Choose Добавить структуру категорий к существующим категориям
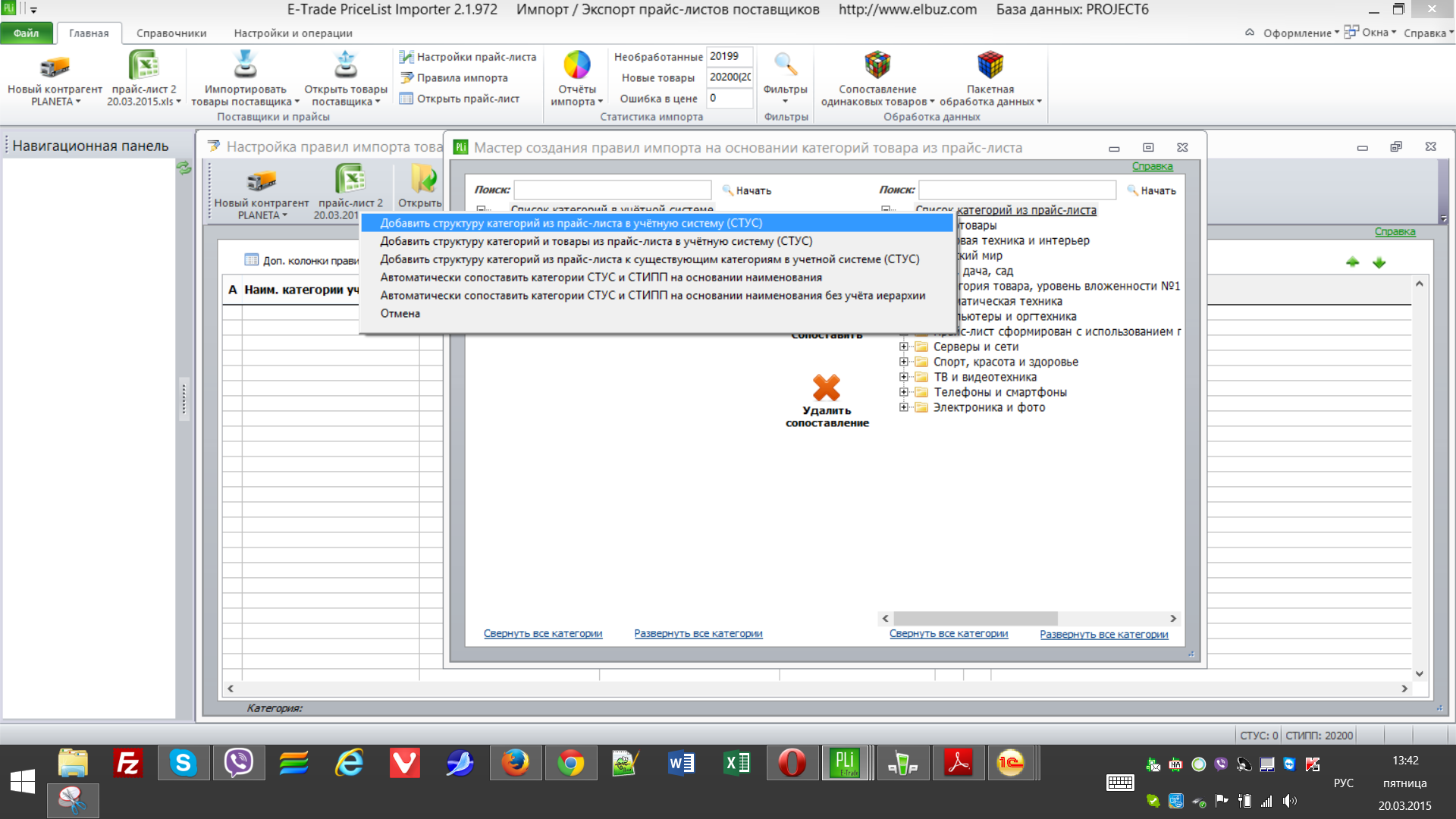Image resolution: width=1456 pixels, height=819 pixels. pyautogui.click(x=657, y=259)
